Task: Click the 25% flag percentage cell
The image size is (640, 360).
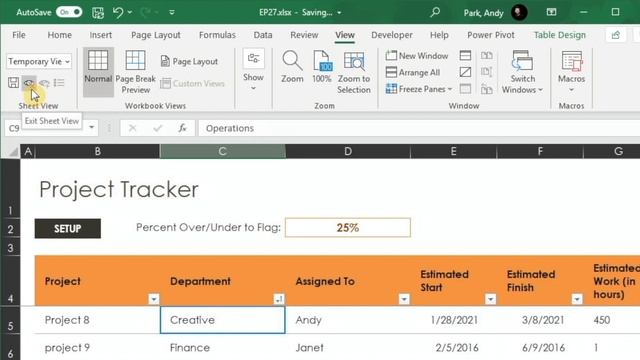Action: pyautogui.click(x=348, y=227)
